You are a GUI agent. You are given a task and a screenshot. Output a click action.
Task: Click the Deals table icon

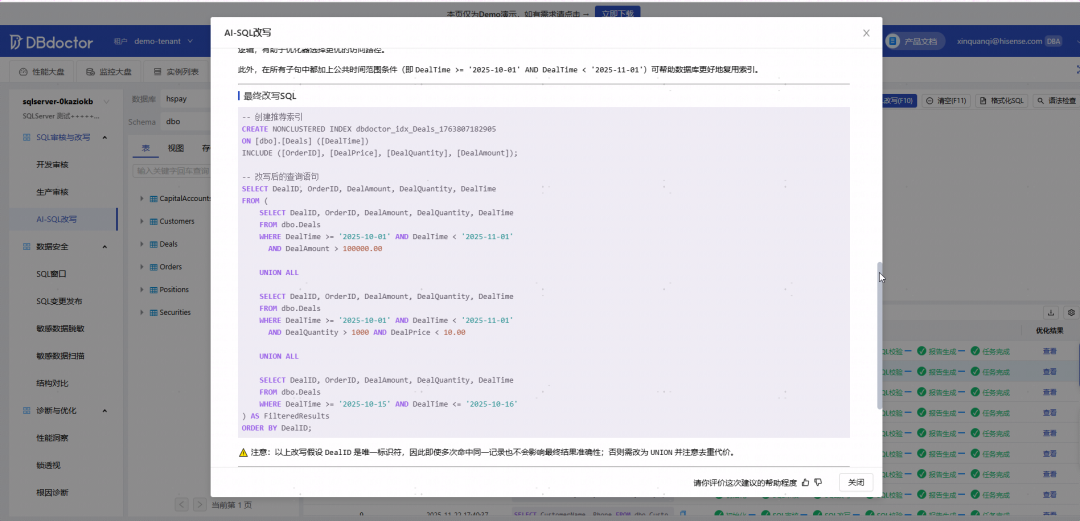coord(153,245)
